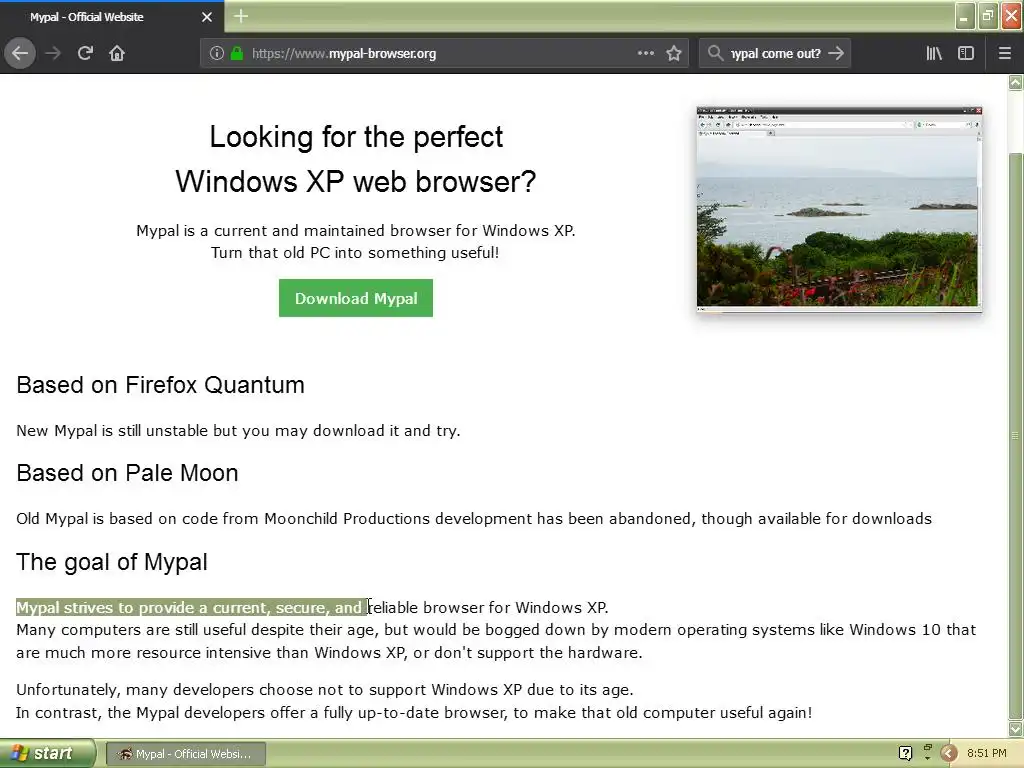Click 'In contrast, the Mypal developers' line
The image size is (1024, 768).
coord(414,713)
